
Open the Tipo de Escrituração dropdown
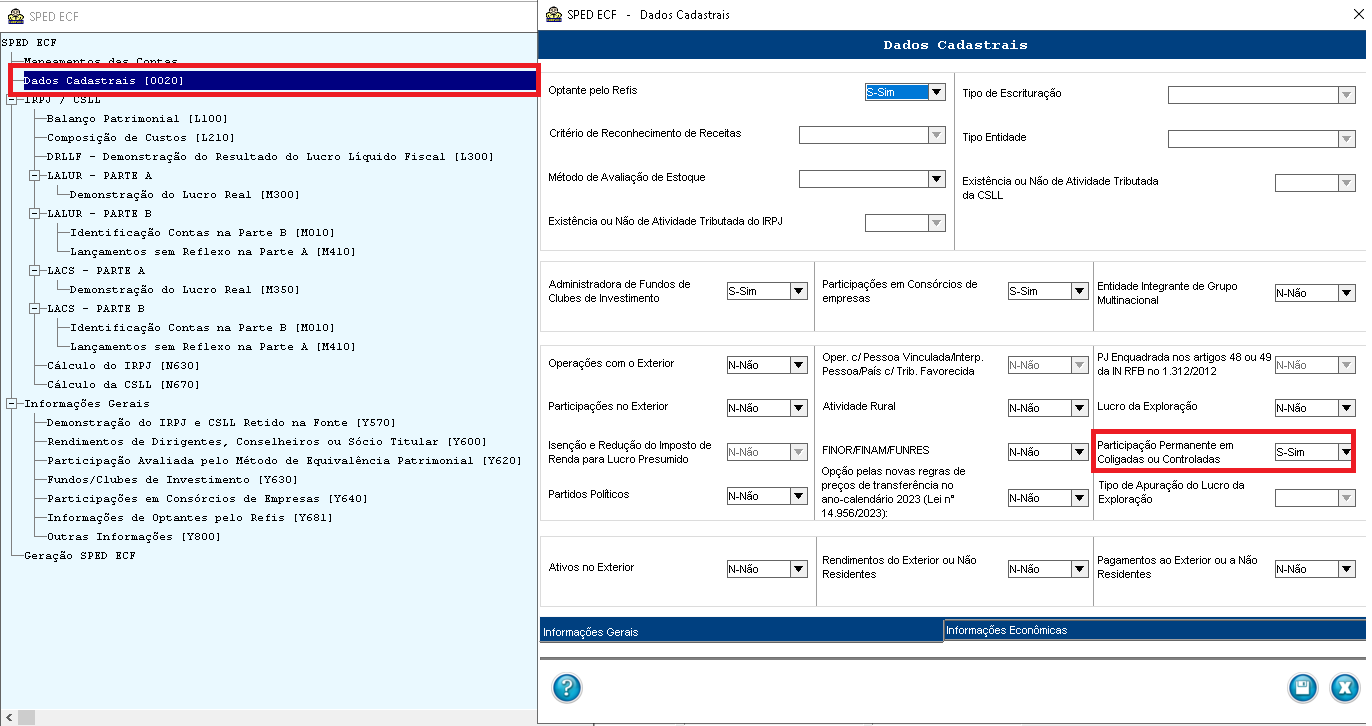(1346, 95)
